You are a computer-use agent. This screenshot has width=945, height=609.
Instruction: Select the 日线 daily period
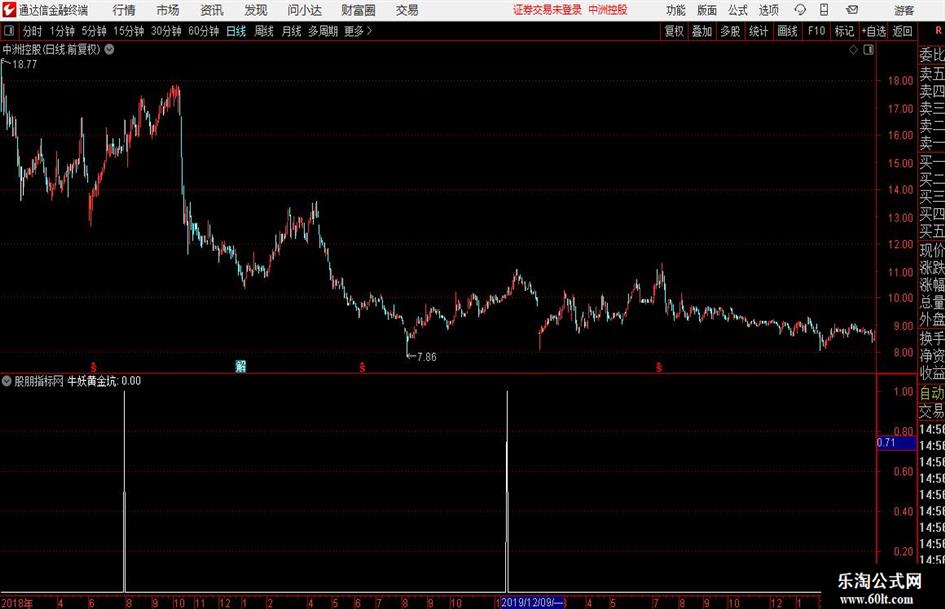236,31
